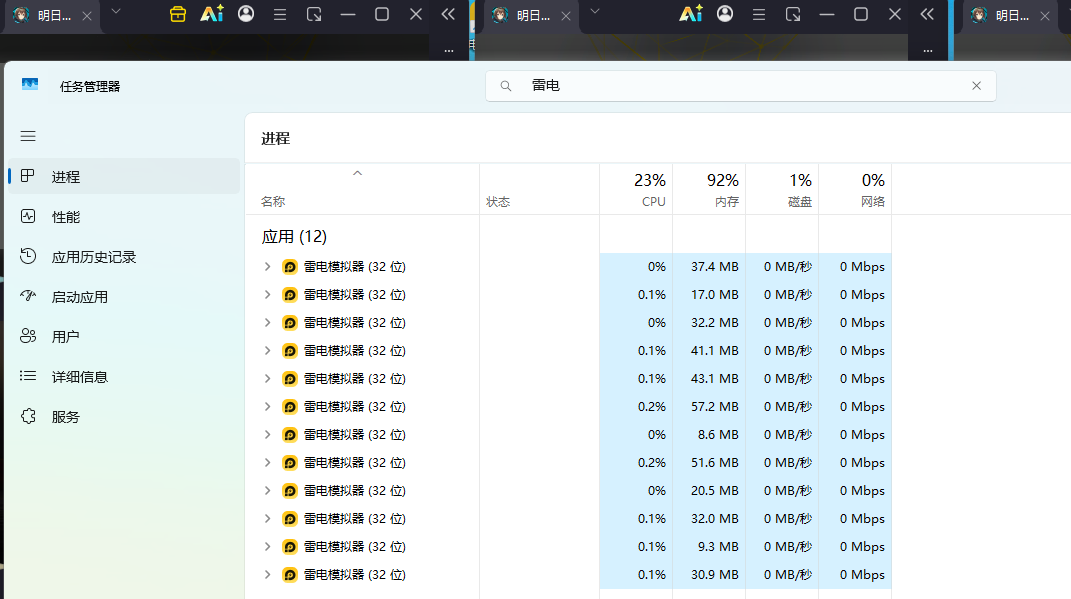The image size is (1071, 599).
Task: Sort processes by the 名称 column header
Action: (x=362, y=189)
